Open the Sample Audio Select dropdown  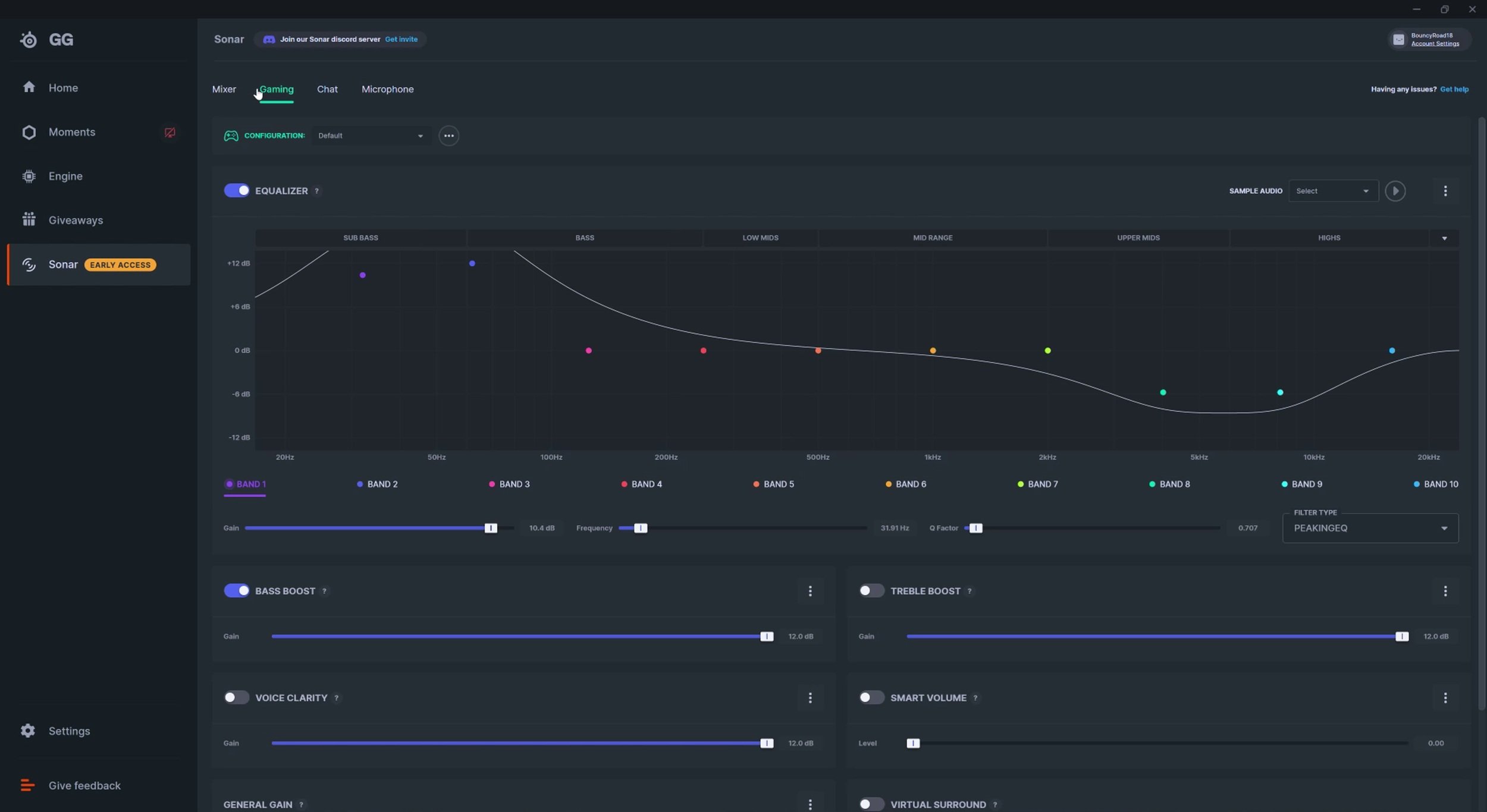pos(1333,191)
